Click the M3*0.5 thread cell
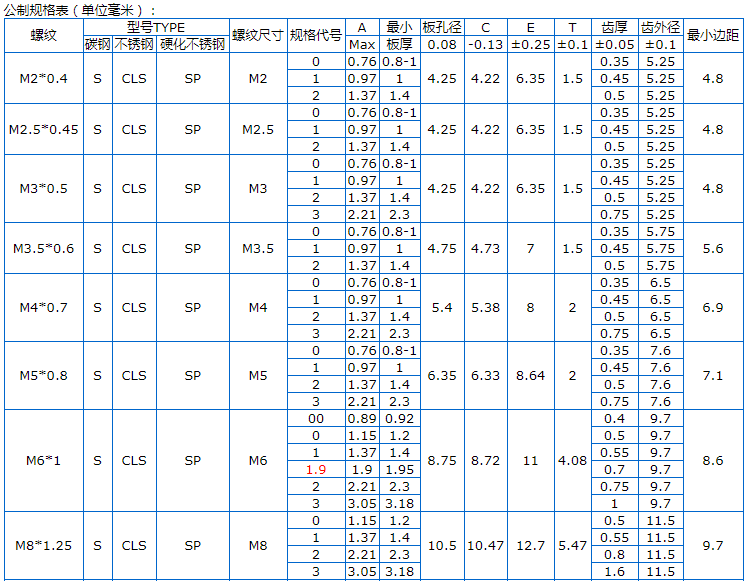The width and height of the screenshot is (746, 581). tap(44, 189)
